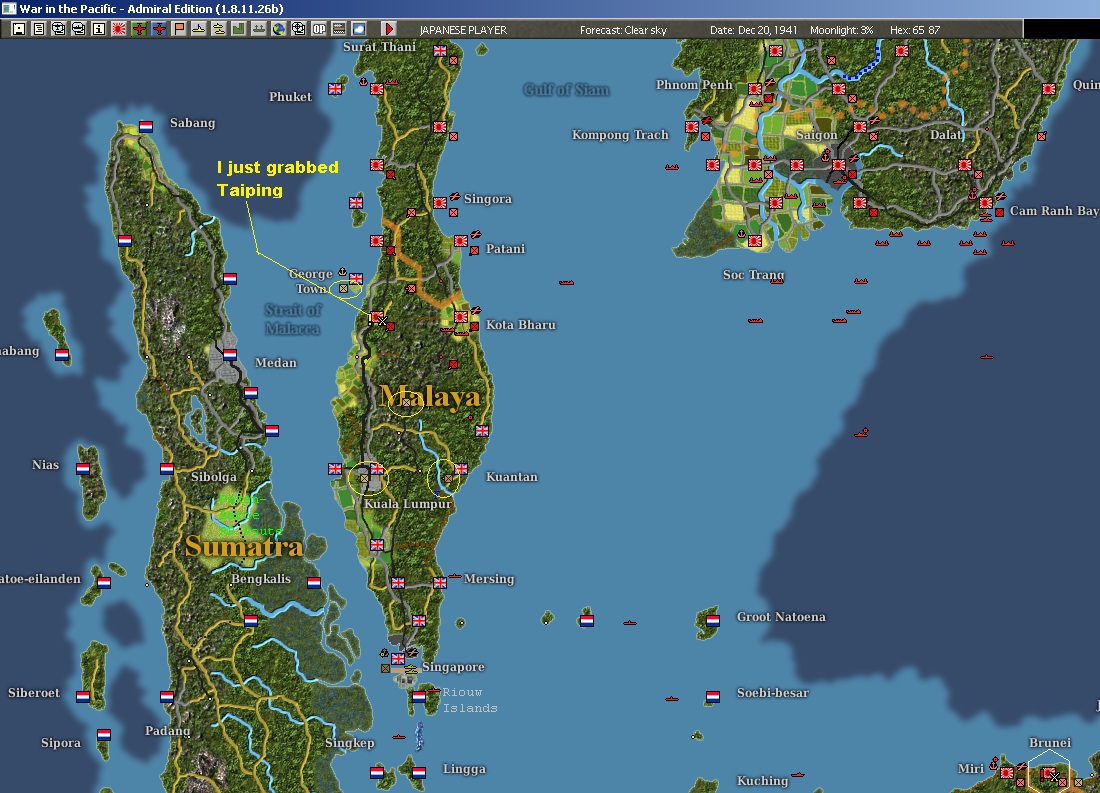Click the Gulf of Siam label
The width and height of the screenshot is (1100, 793).
(566, 90)
